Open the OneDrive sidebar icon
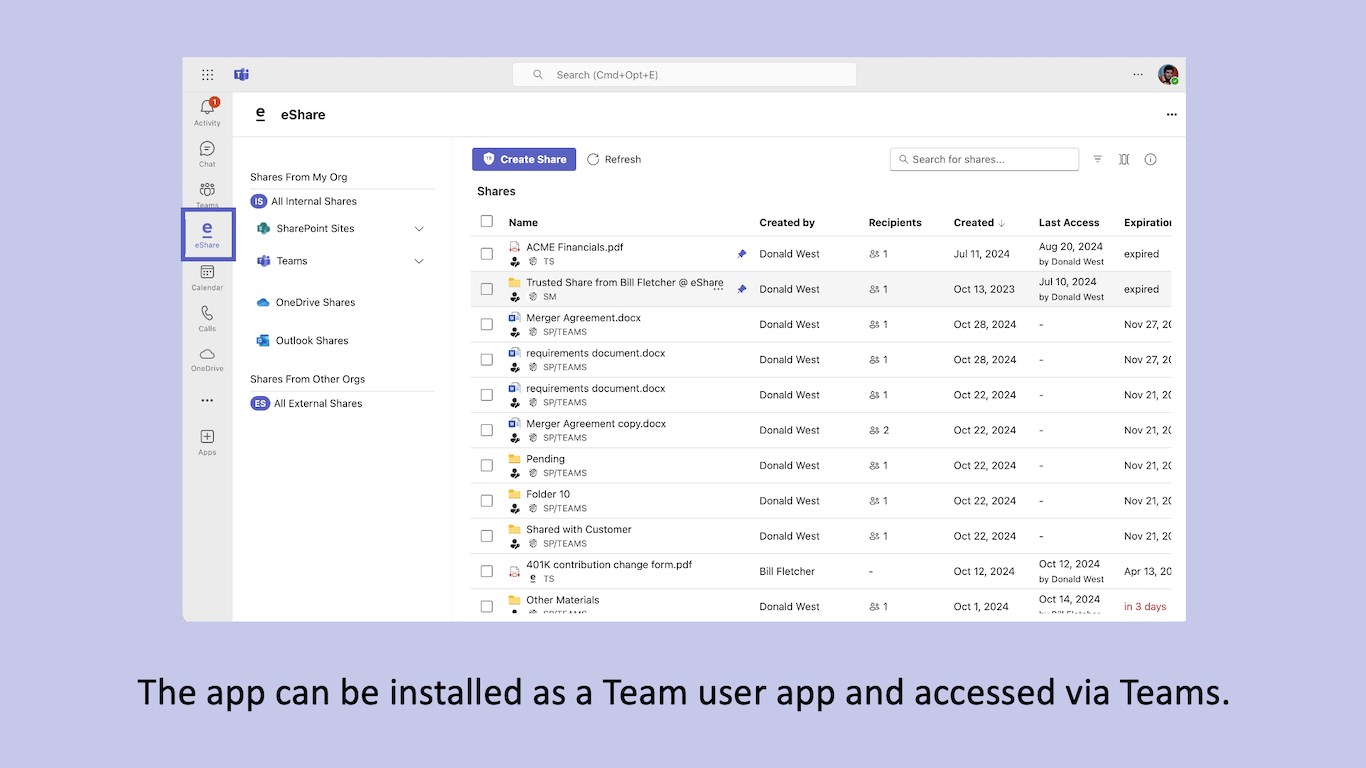The height and width of the screenshot is (768, 1366). click(207, 356)
